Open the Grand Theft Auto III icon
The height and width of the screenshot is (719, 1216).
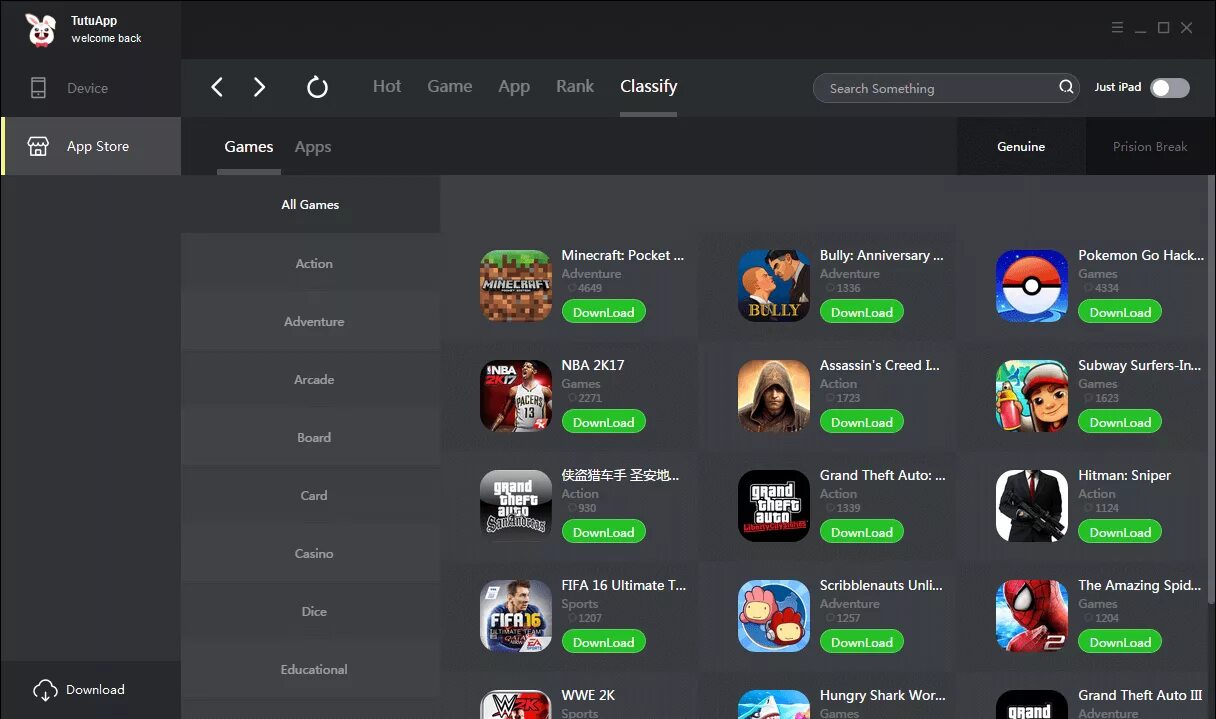click(x=1032, y=704)
